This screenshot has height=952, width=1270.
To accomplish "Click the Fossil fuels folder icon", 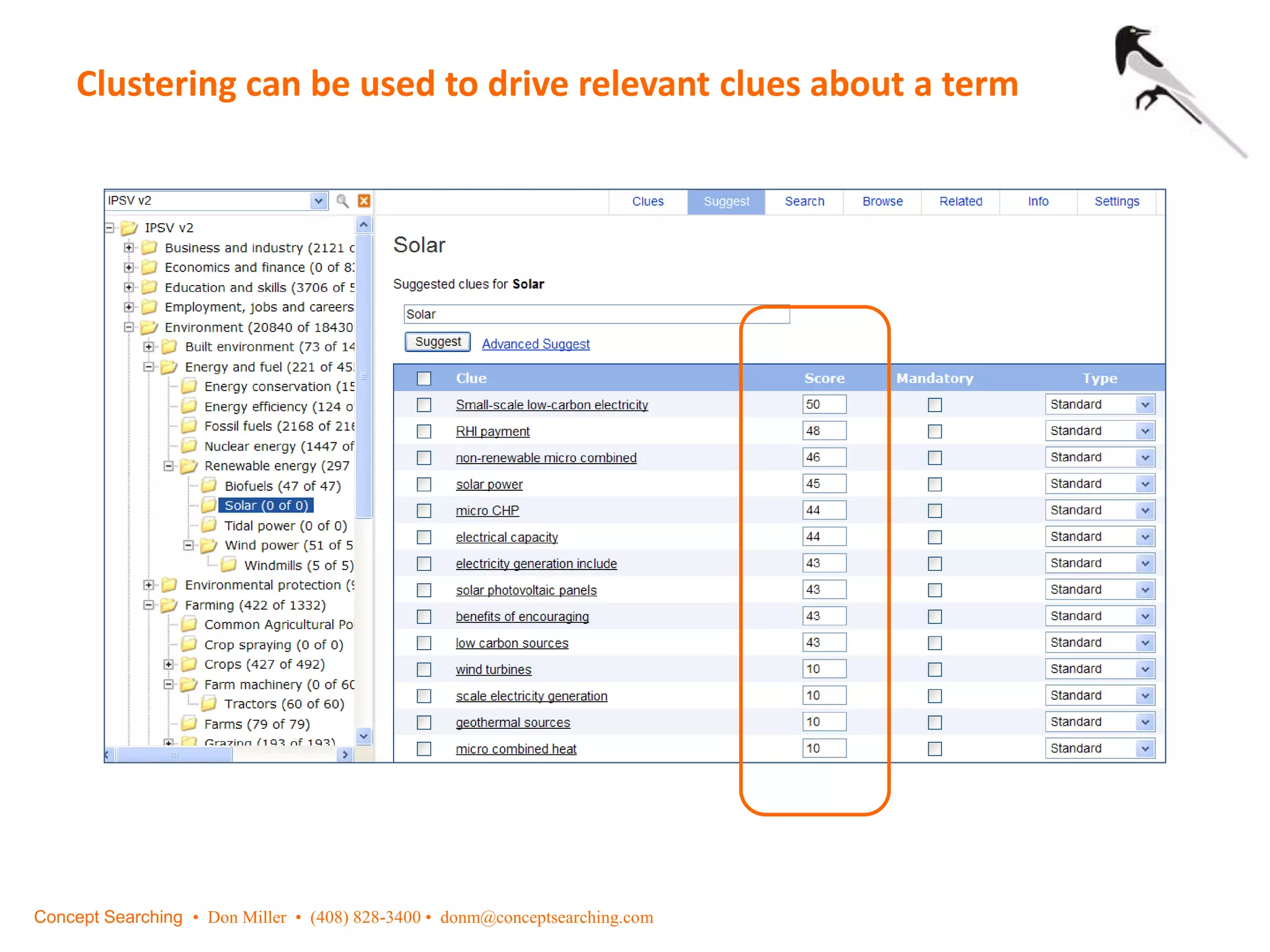I will pyautogui.click(x=189, y=426).
